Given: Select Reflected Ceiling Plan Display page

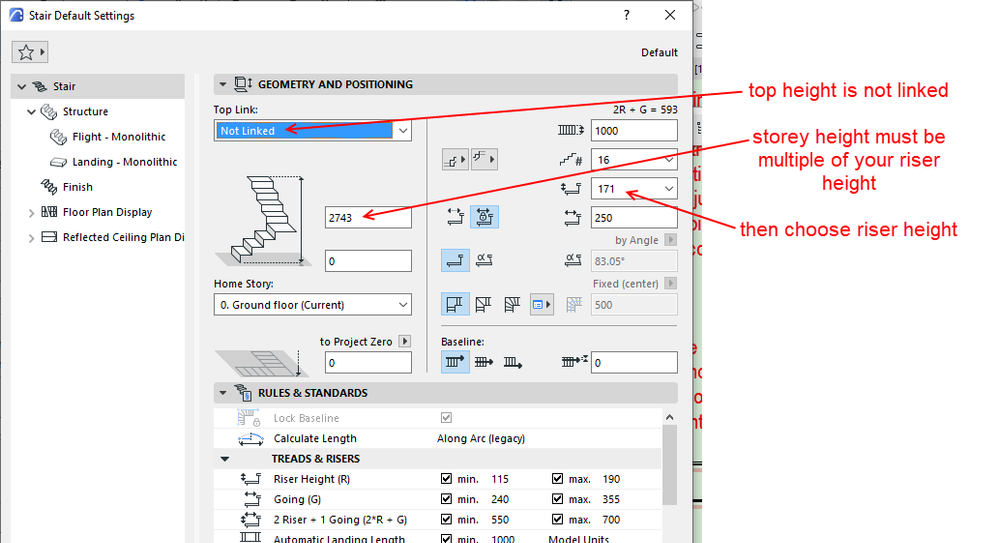Looking at the screenshot, I should (123, 237).
